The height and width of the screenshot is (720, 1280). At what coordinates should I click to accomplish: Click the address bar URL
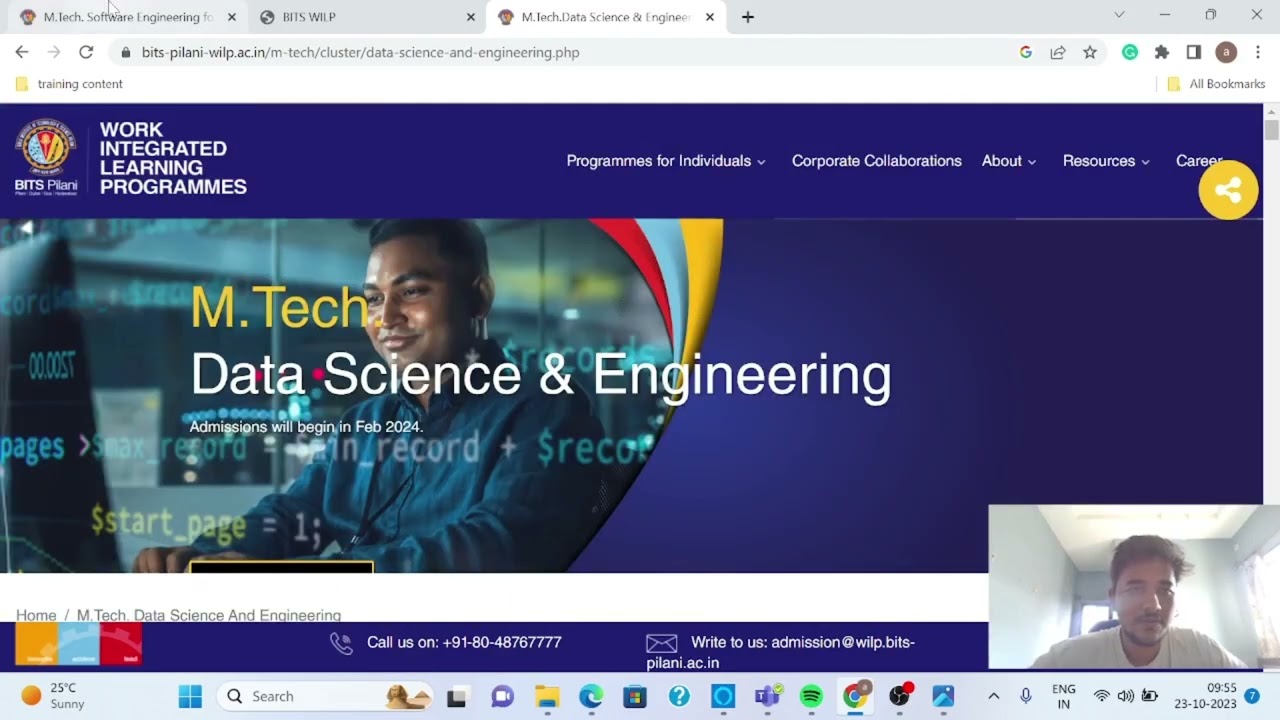pyautogui.click(x=360, y=52)
